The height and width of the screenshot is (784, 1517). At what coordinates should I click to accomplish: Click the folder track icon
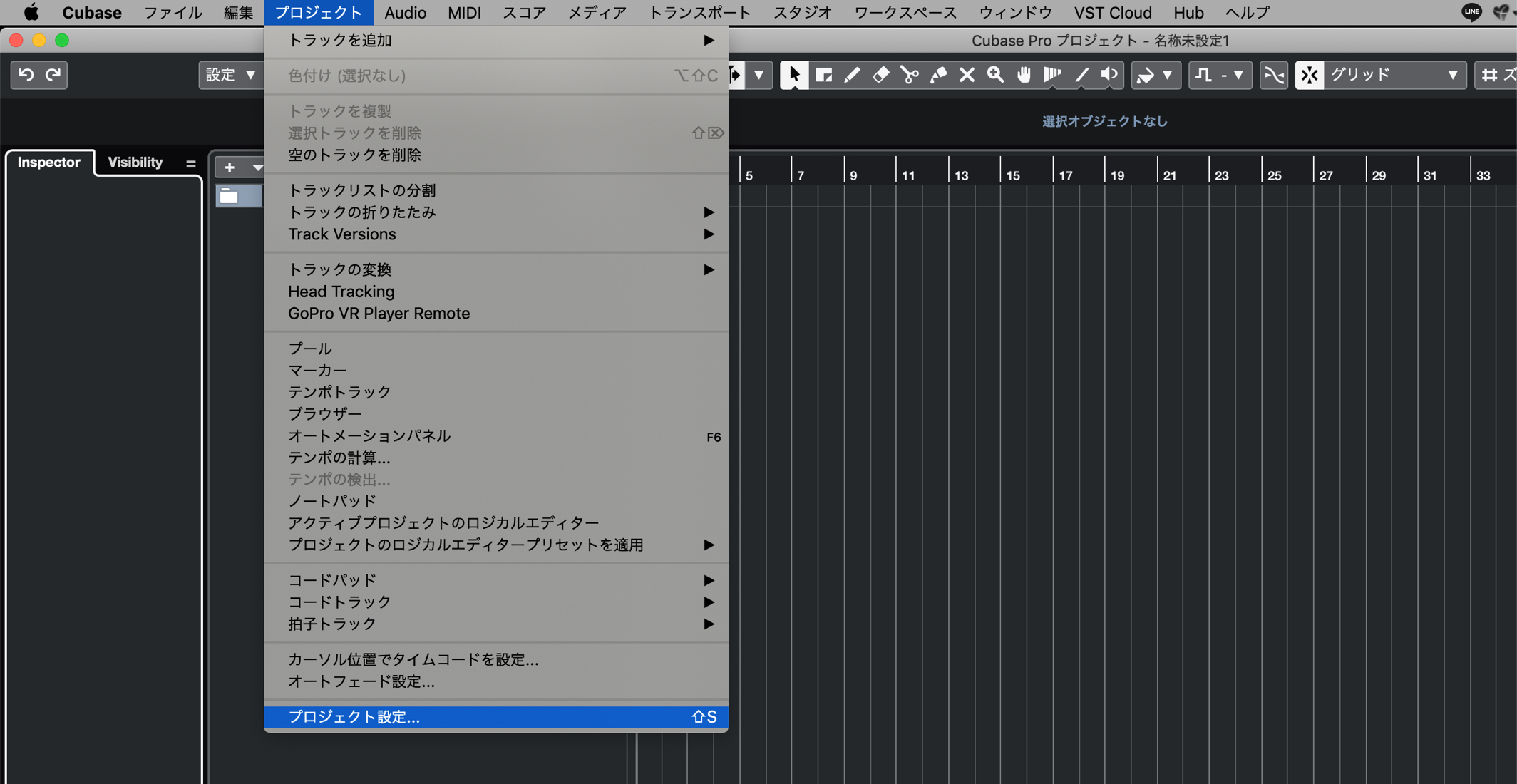click(x=229, y=196)
